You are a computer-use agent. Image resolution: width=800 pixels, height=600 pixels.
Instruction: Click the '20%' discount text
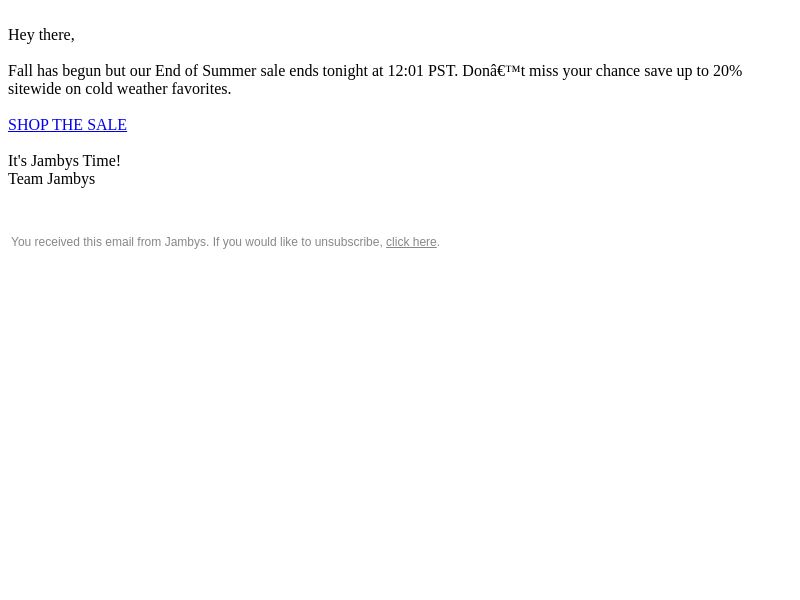point(728,71)
